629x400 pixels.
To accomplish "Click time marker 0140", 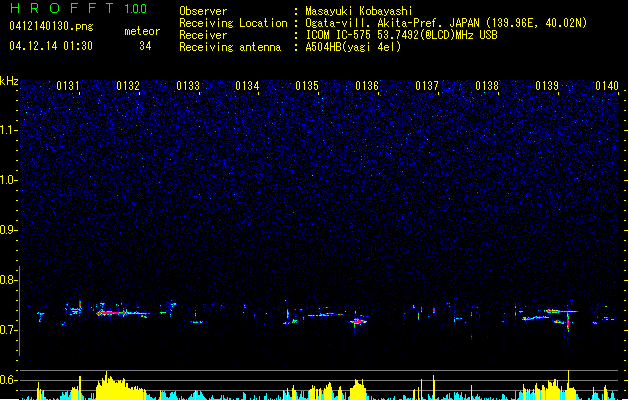I will coord(607,86).
